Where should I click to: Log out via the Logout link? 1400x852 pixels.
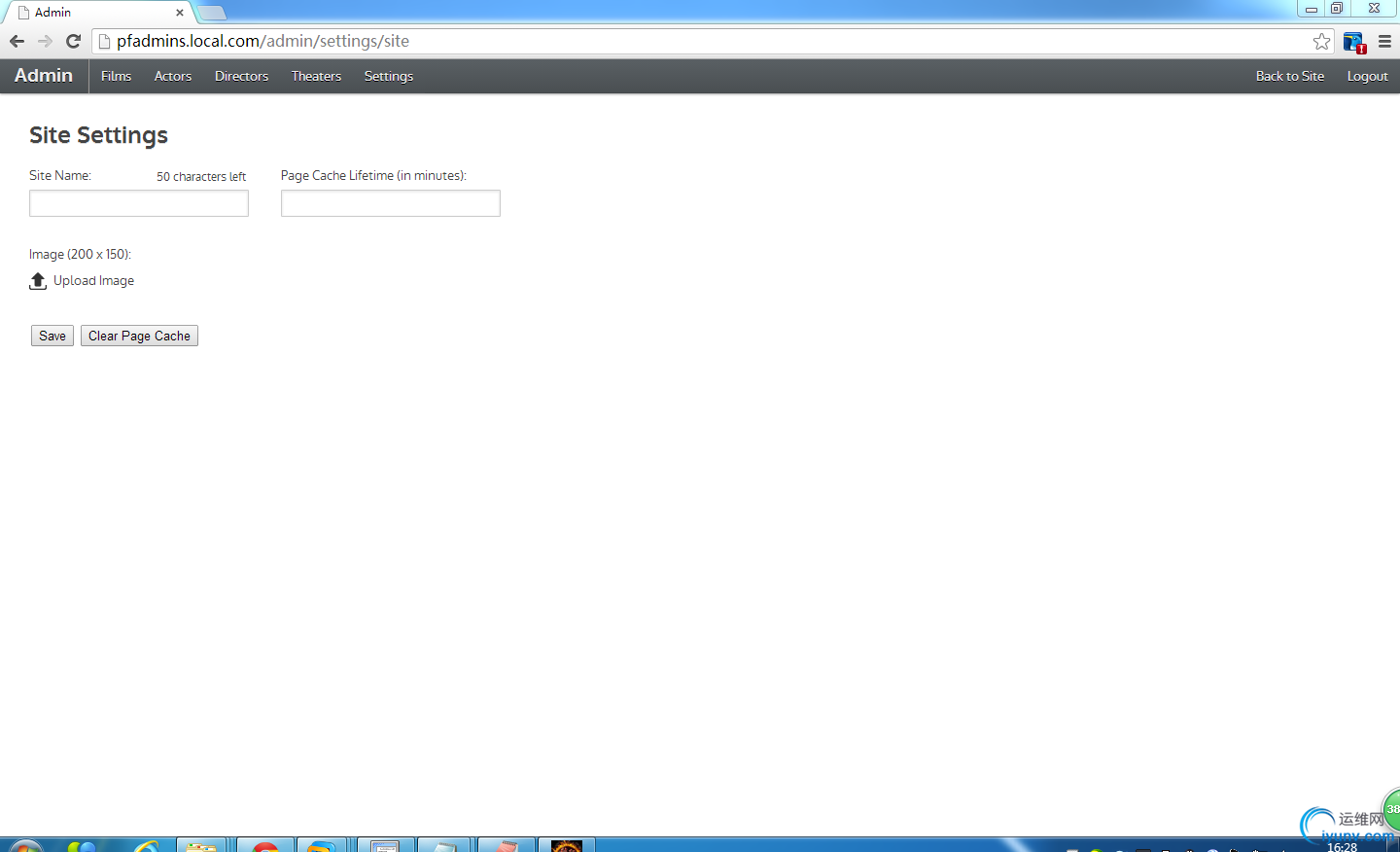1367,76
